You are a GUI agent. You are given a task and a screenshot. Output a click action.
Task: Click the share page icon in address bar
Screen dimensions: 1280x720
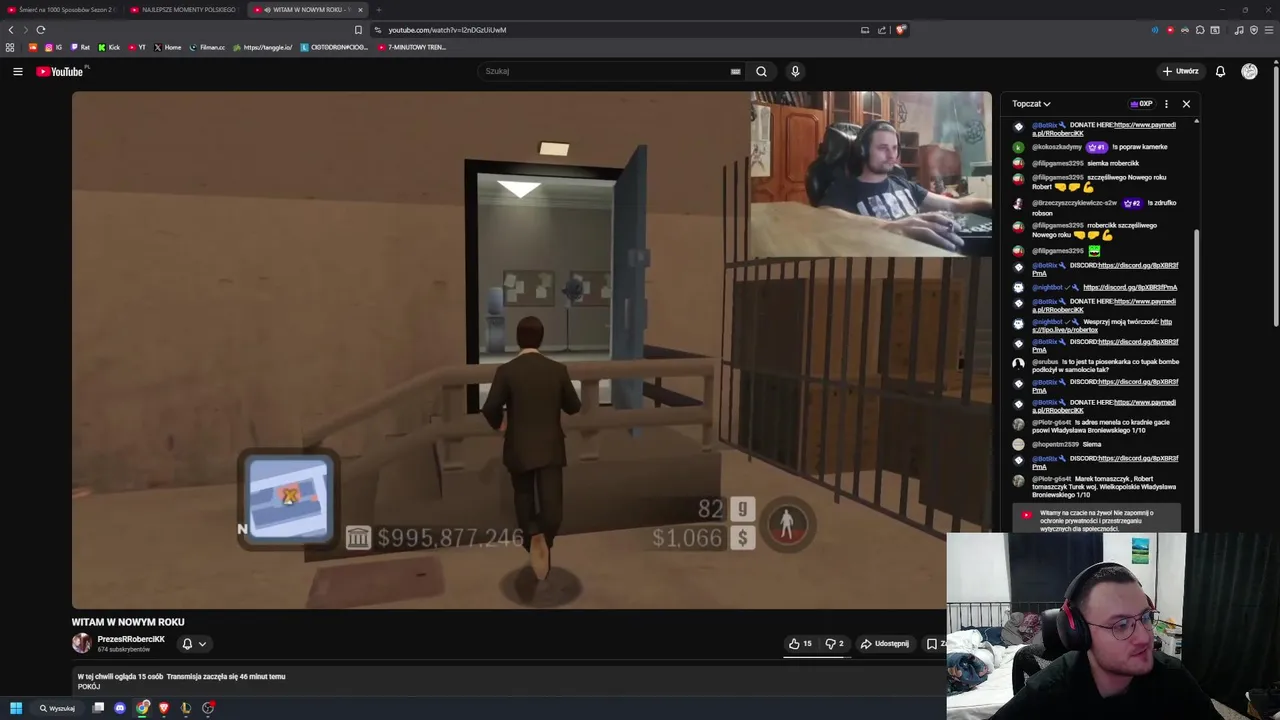pos(882,30)
